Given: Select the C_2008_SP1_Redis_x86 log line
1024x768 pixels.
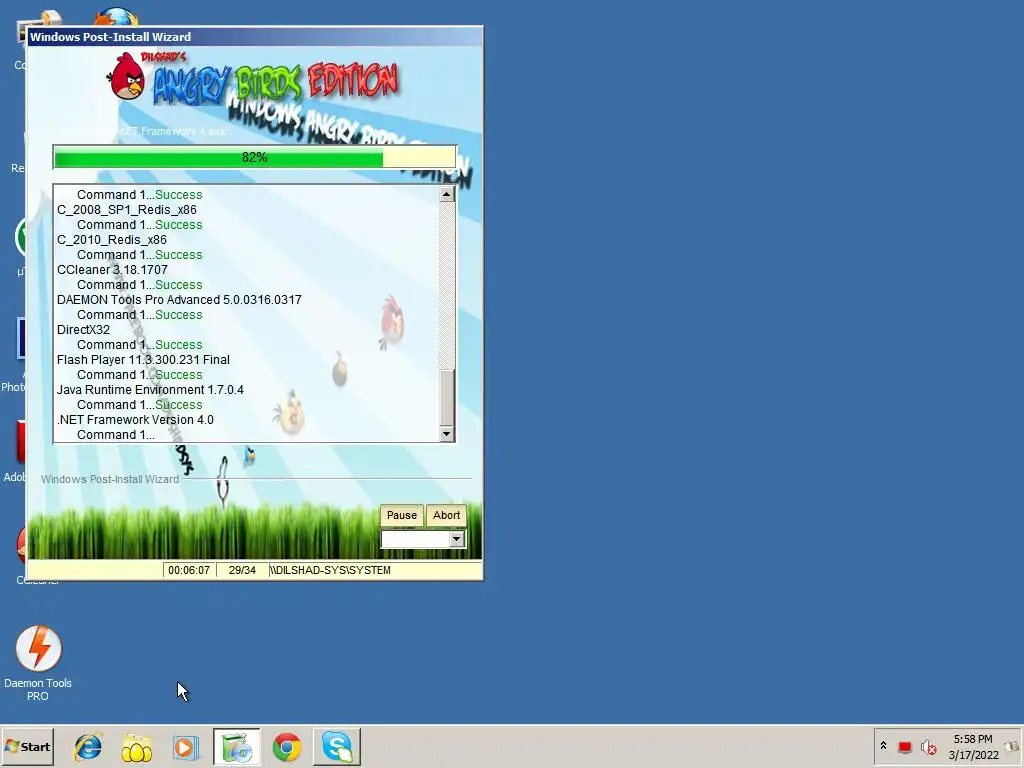Looking at the screenshot, I should pos(127,210).
